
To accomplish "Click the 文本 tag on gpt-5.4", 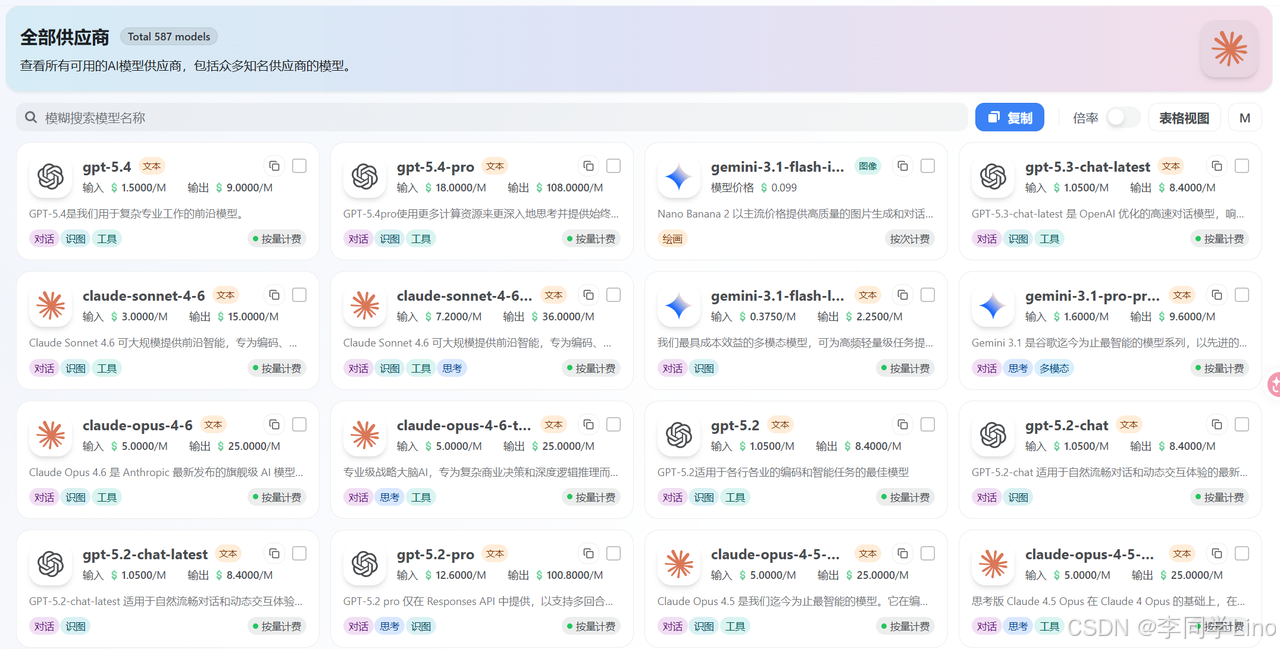I will pyautogui.click(x=151, y=167).
